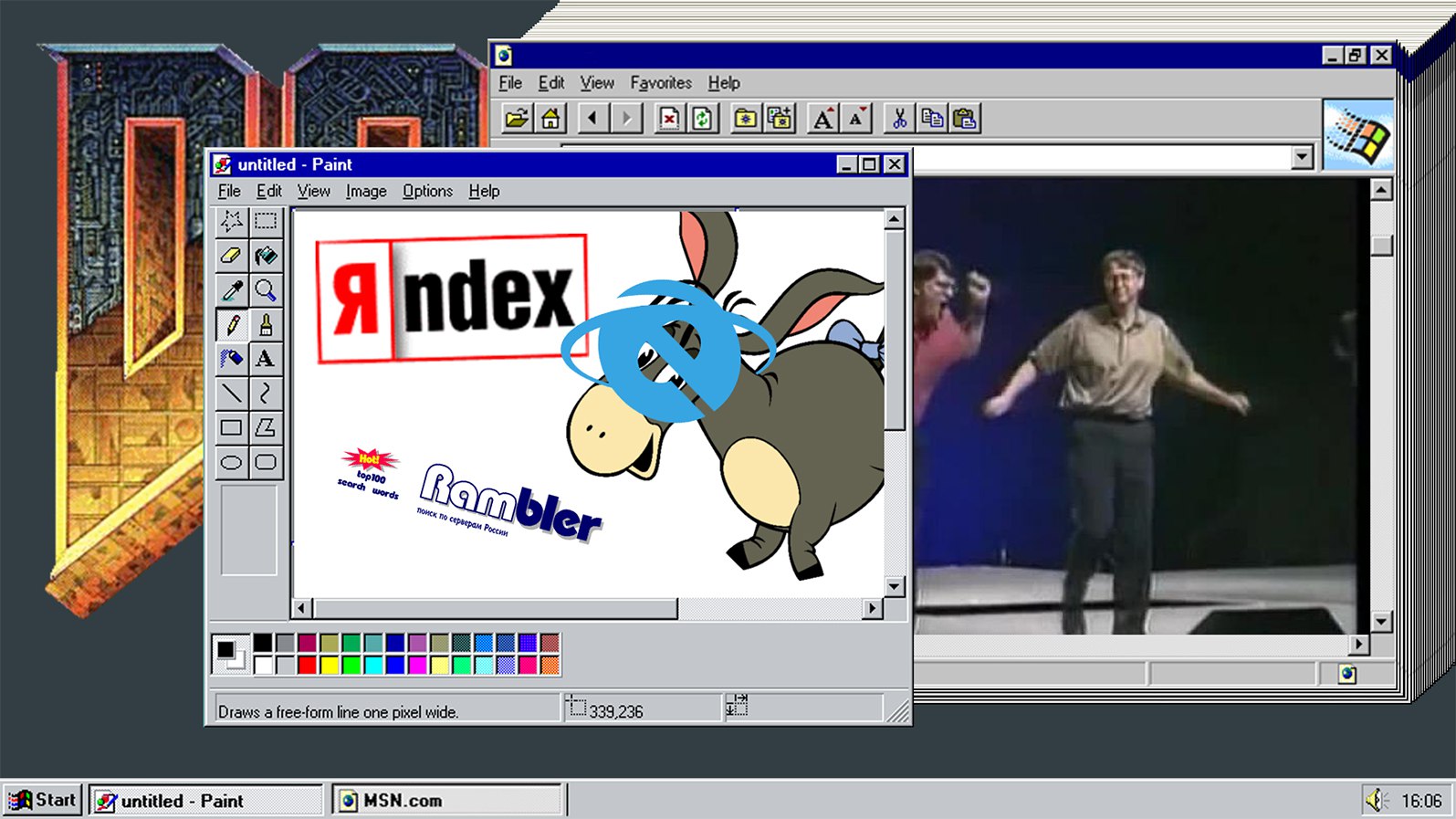Click Add to Favorites icon in browser toolbar

point(780,119)
